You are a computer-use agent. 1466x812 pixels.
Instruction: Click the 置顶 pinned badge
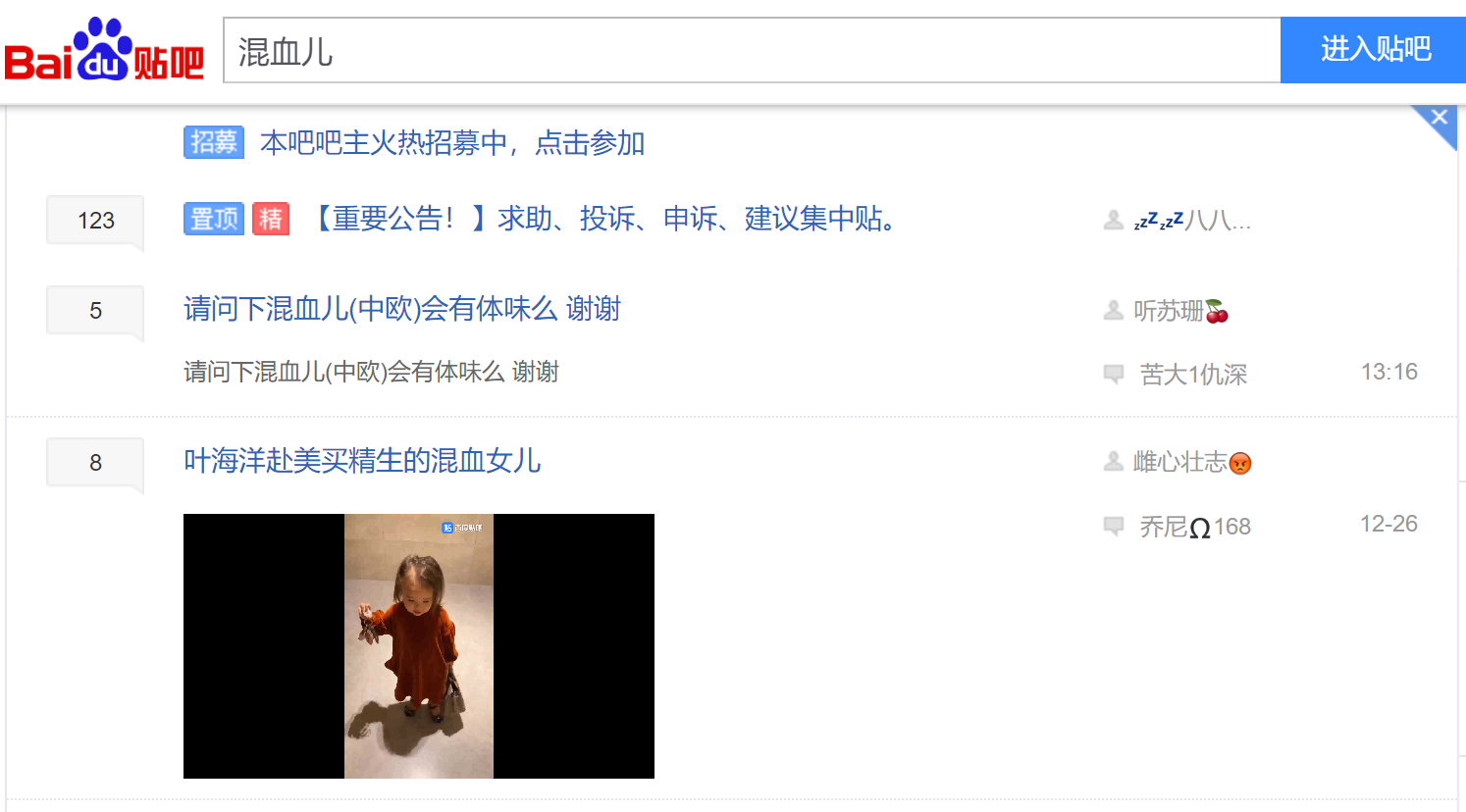214,219
